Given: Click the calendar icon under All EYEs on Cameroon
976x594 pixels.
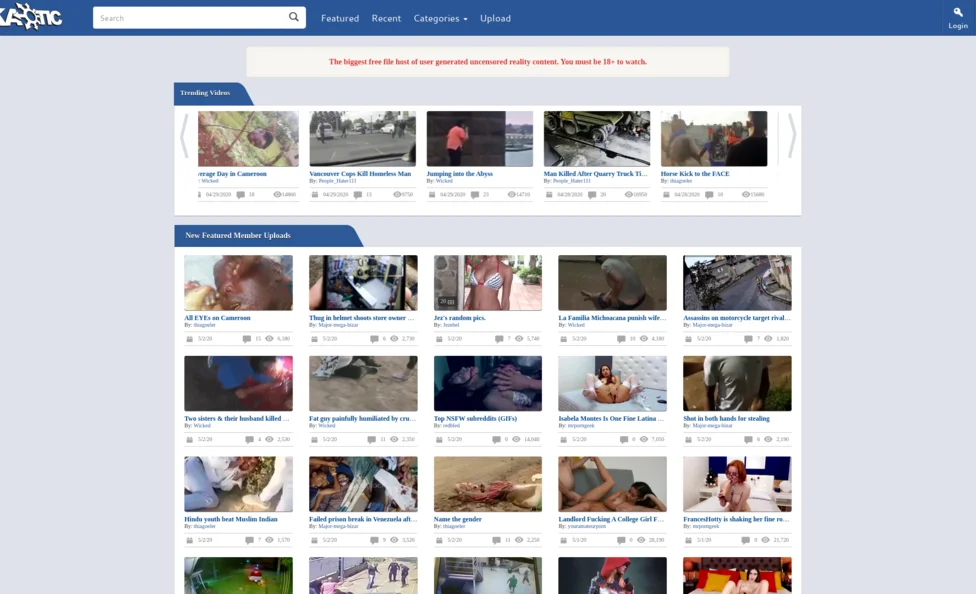Looking at the screenshot, I should (x=190, y=339).
